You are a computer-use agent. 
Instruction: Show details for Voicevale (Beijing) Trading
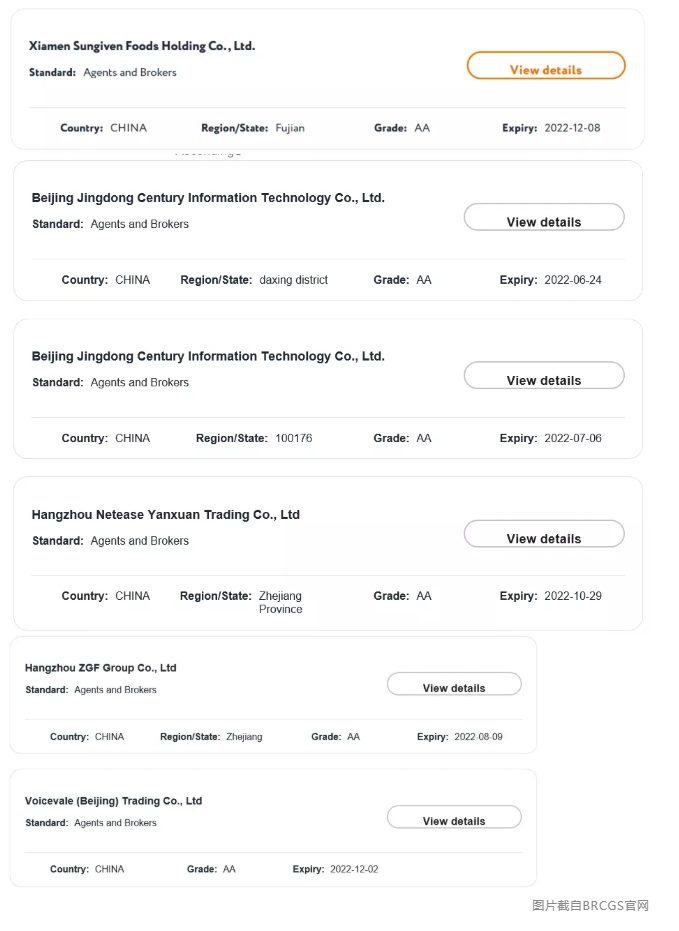pyautogui.click(x=454, y=818)
